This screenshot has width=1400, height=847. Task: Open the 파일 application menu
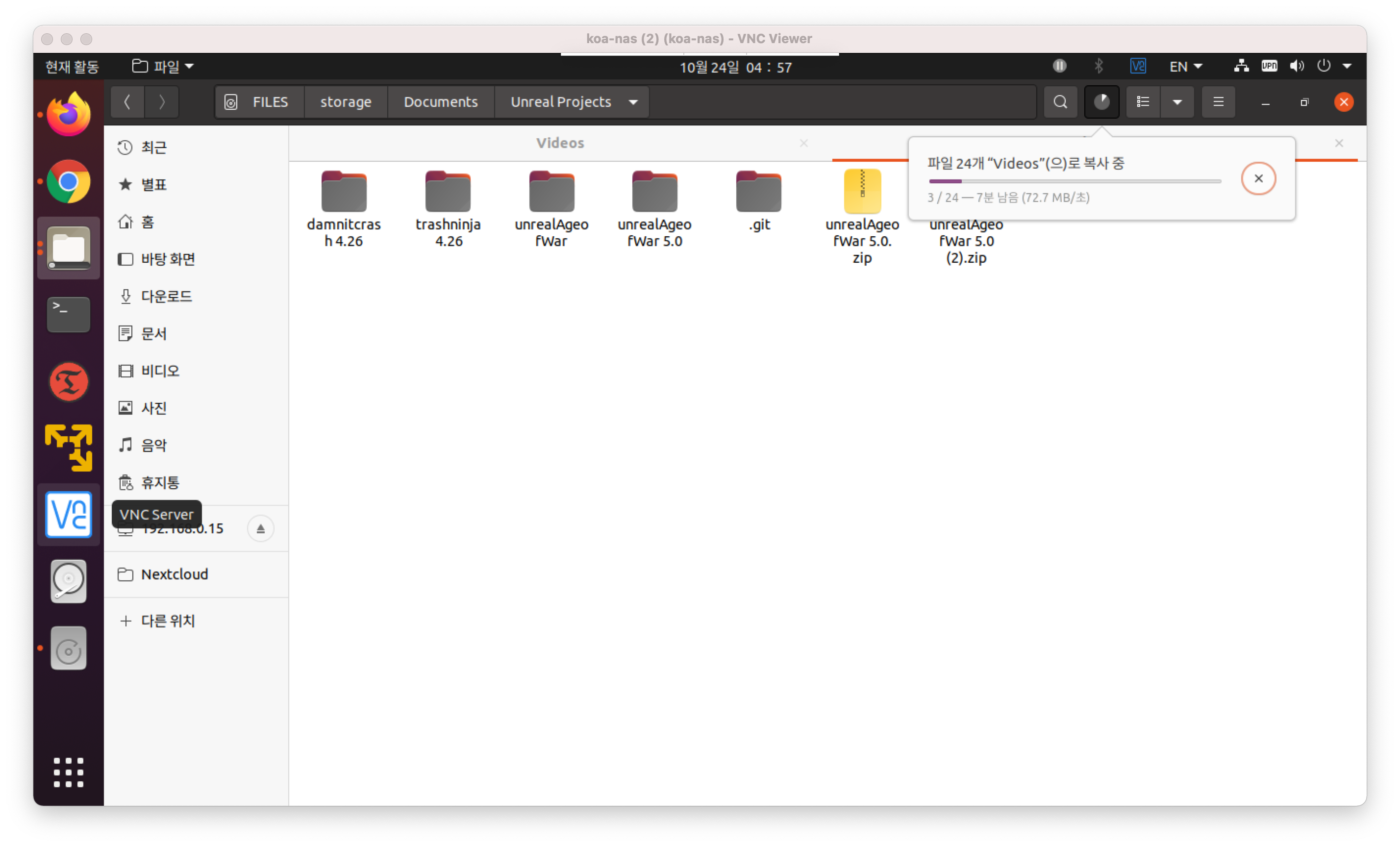click(x=164, y=67)
